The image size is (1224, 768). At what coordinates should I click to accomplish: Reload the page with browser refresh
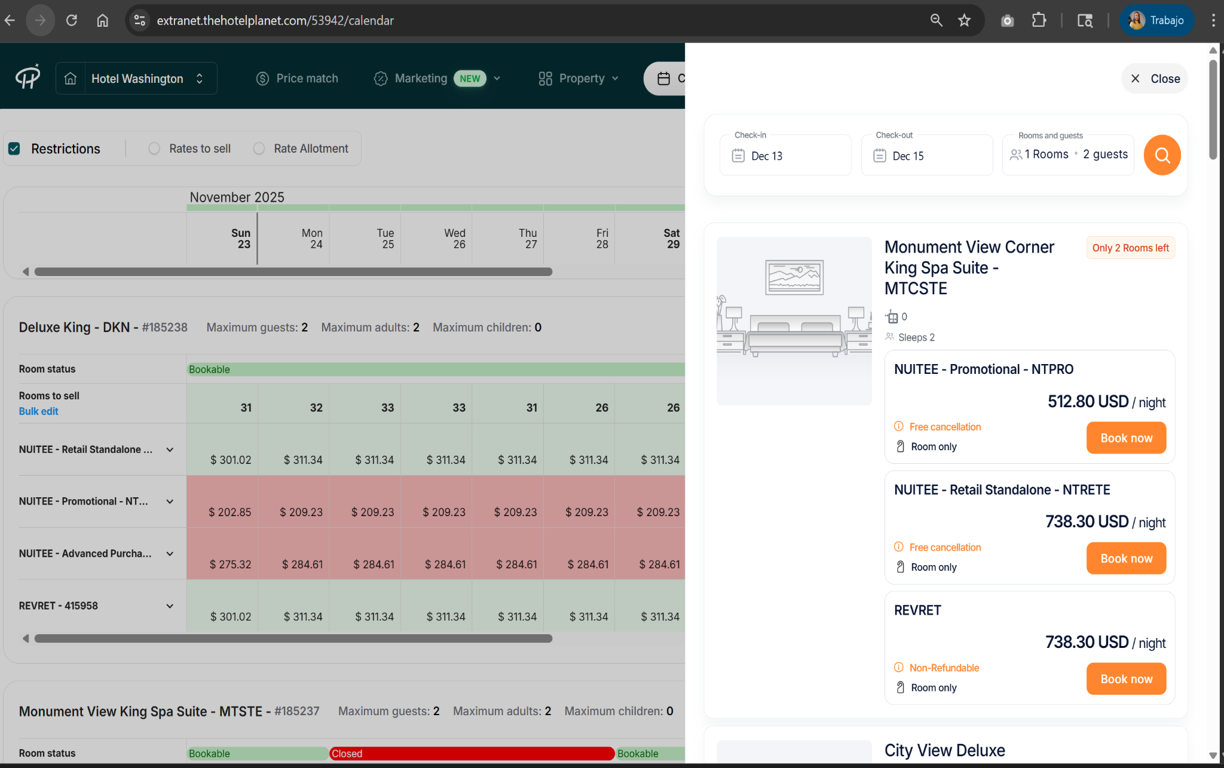71,20
